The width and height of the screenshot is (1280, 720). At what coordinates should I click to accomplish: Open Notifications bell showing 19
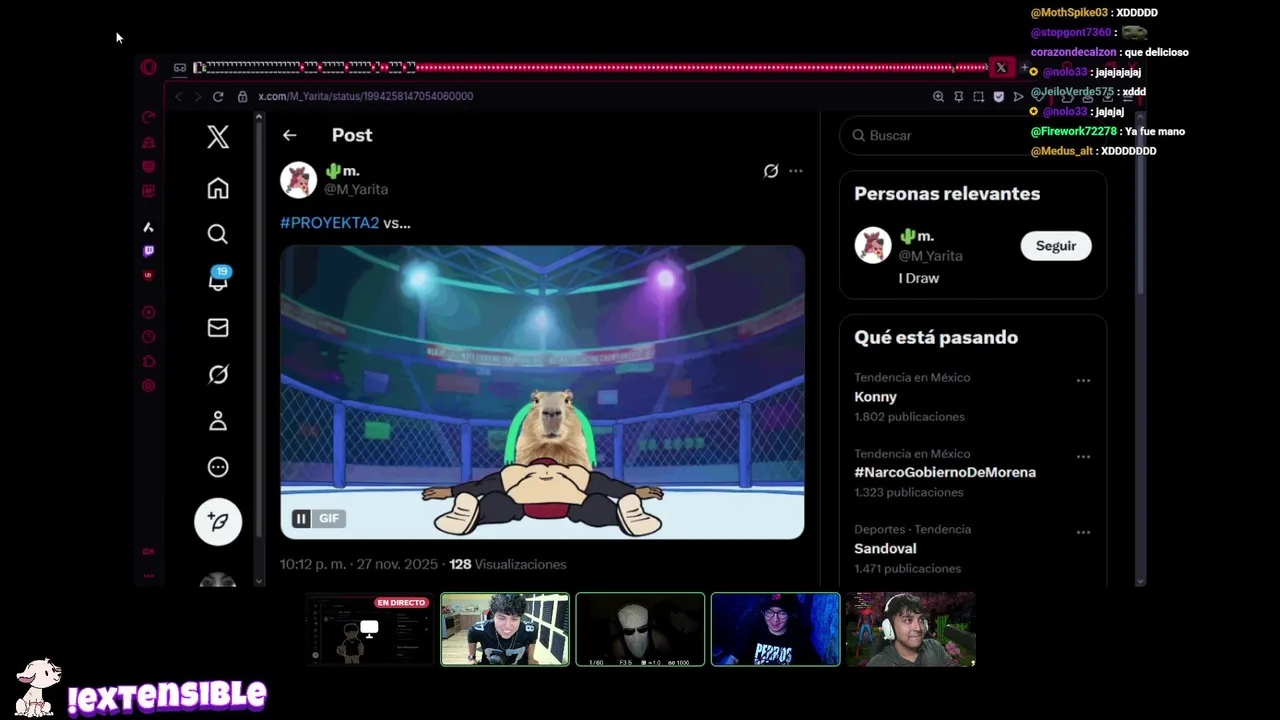coord(218,279)
